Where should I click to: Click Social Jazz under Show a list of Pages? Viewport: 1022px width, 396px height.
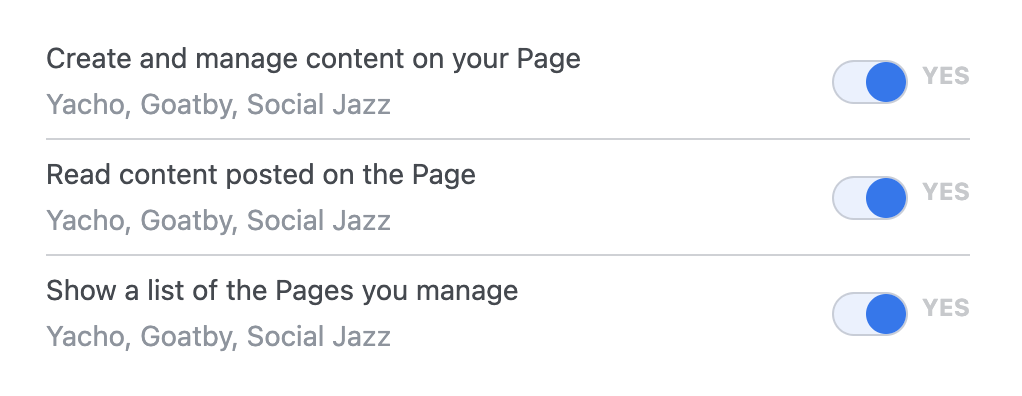pyautogui.click(x=319, y=337)
